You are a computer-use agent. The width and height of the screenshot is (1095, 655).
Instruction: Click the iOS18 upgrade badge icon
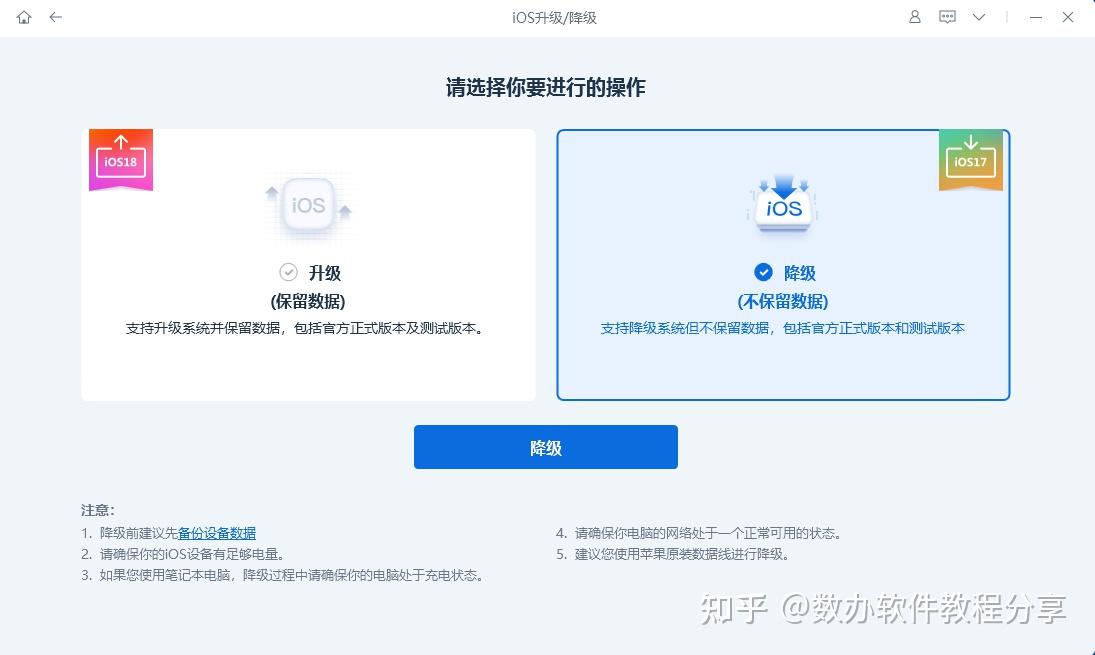click(120, 158)
